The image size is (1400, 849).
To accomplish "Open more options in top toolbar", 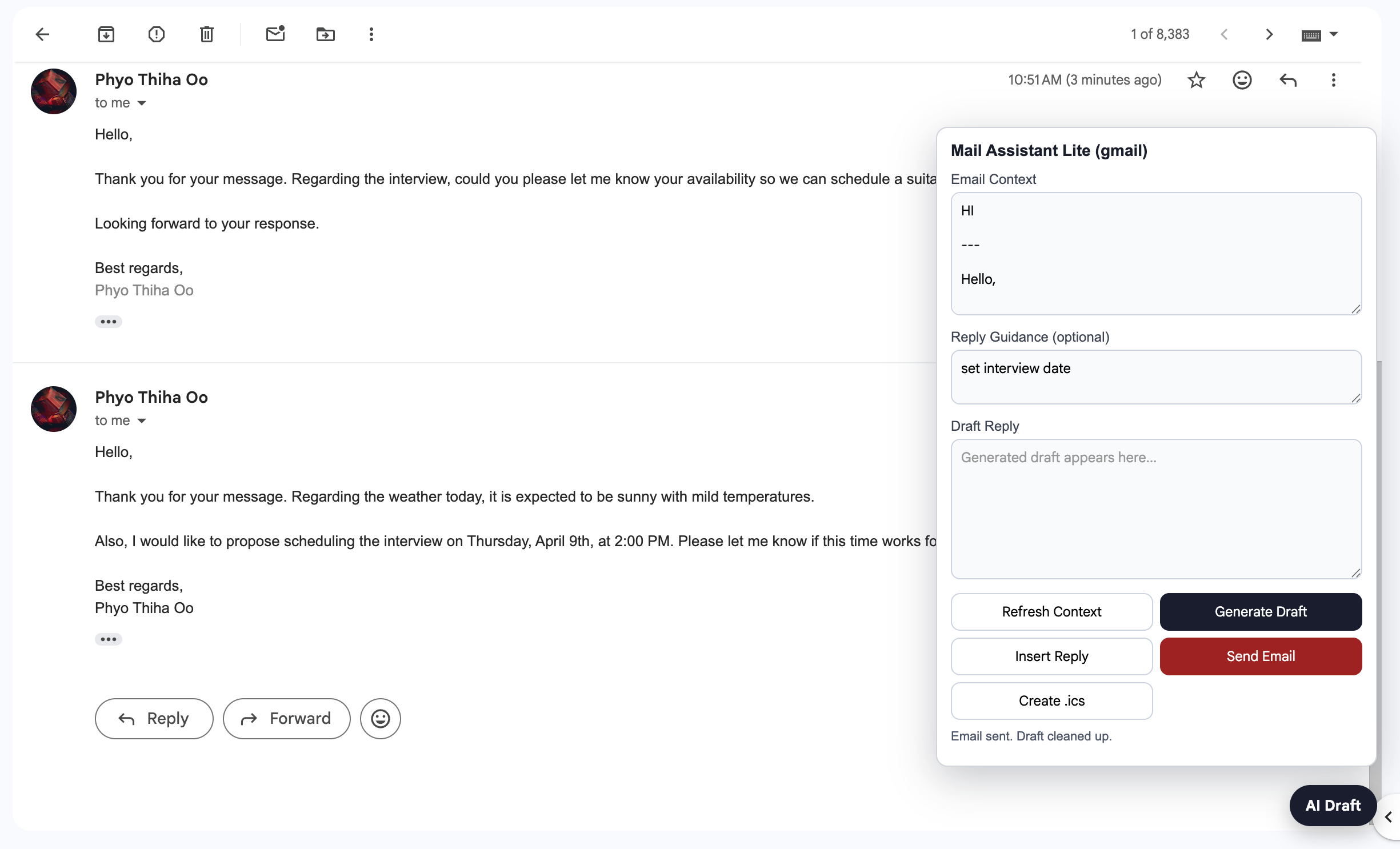I will pos(371,34).
